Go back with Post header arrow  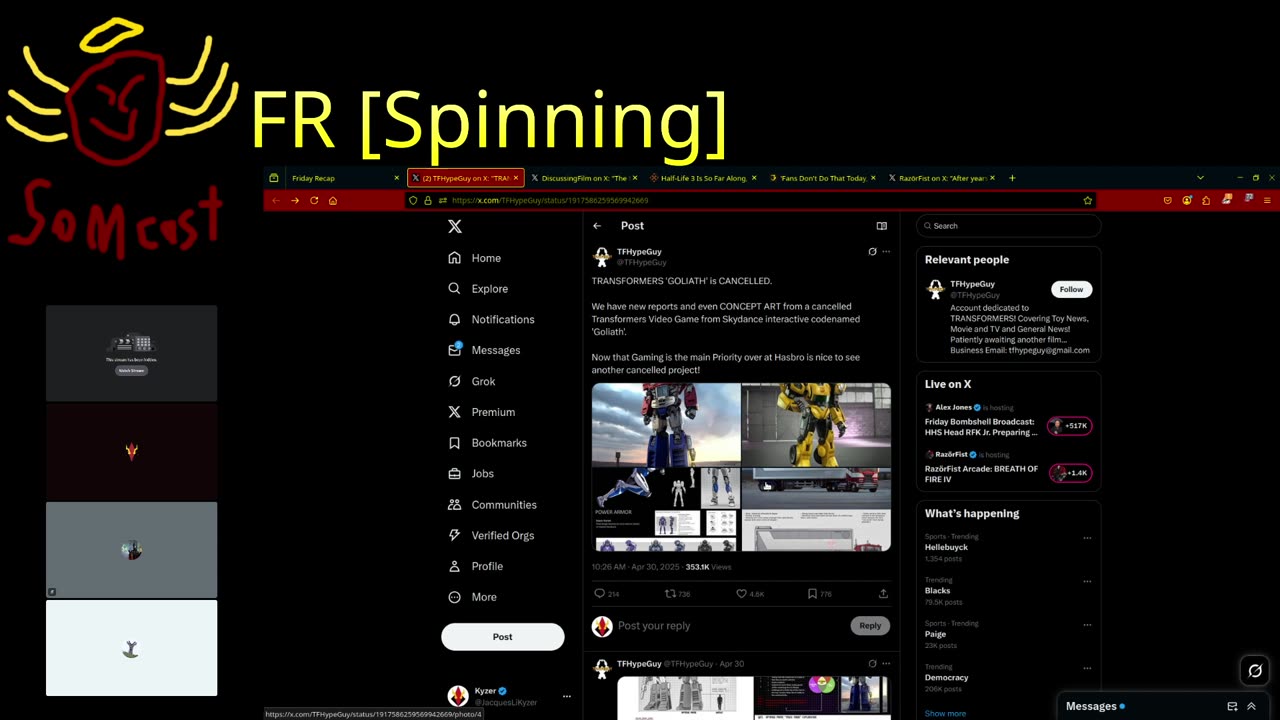597,226
